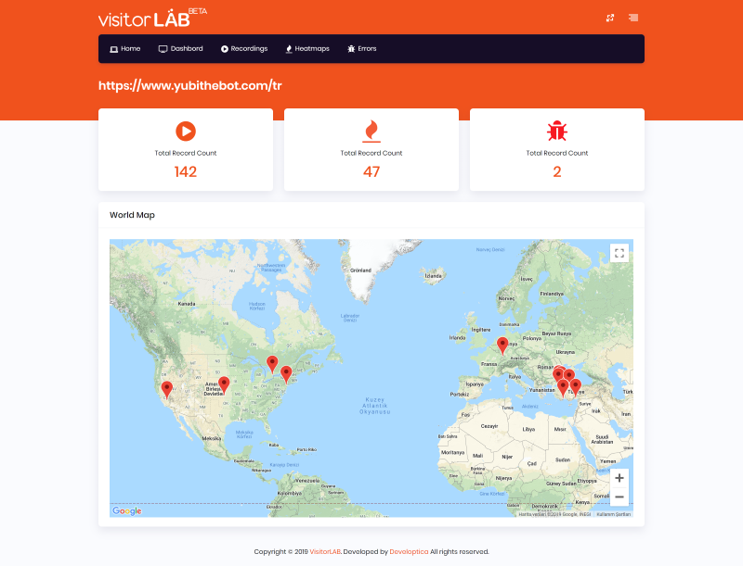The width and height of the screenshot is (743, 566).
Task: Select the map pin in central United States
Action: click(x=224, y=385)
